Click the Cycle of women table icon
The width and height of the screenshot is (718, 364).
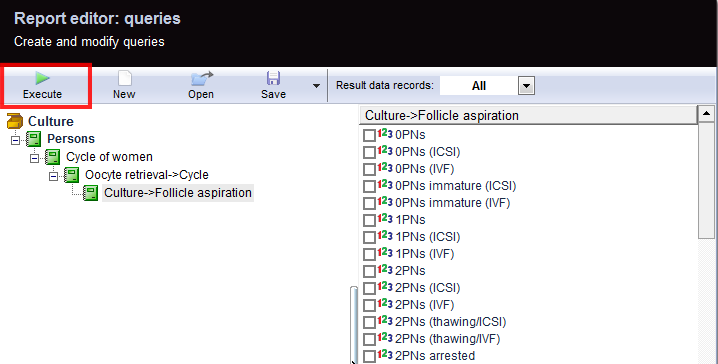pos(53,157)
